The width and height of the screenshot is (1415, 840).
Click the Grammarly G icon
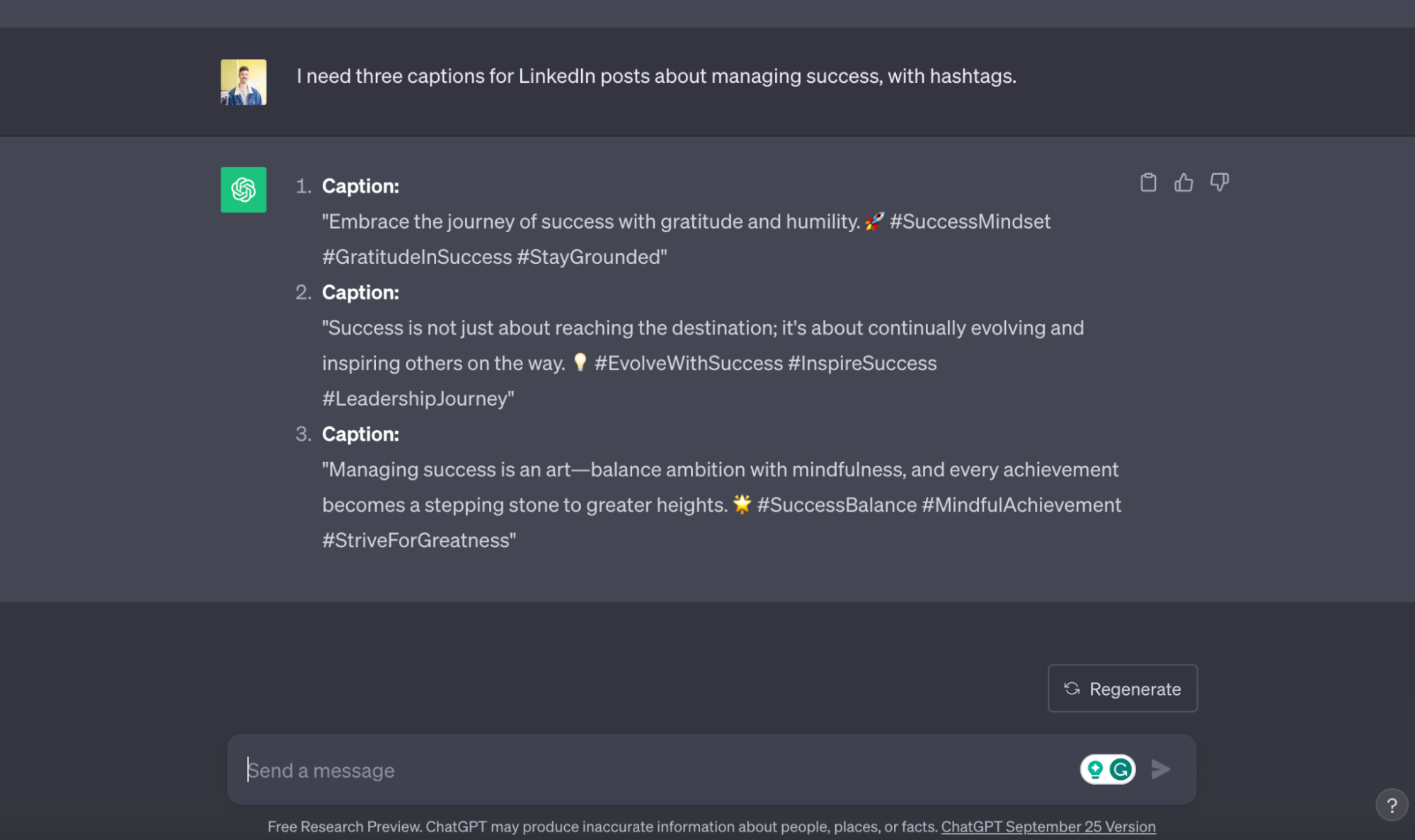pos(1121,769)
